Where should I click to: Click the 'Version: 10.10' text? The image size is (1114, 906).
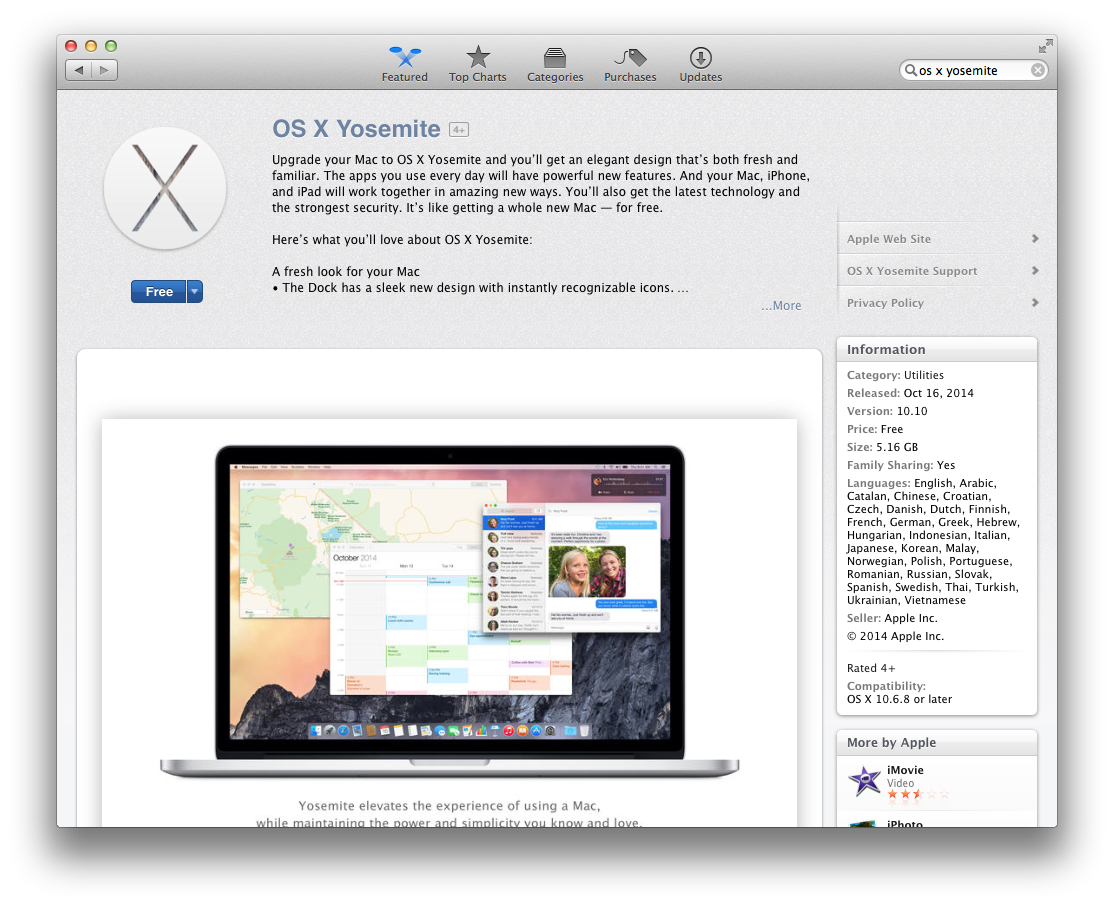[887, 411]
